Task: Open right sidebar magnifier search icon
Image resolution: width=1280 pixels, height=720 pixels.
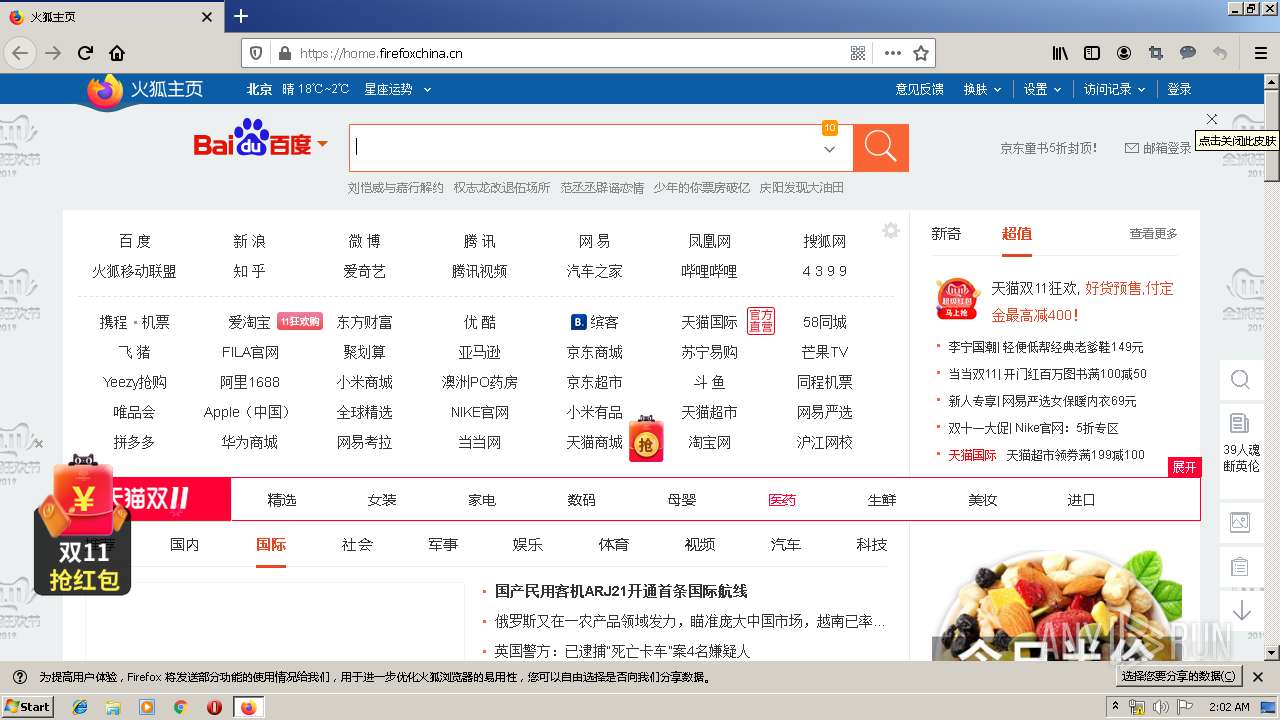Action: 1241,380
